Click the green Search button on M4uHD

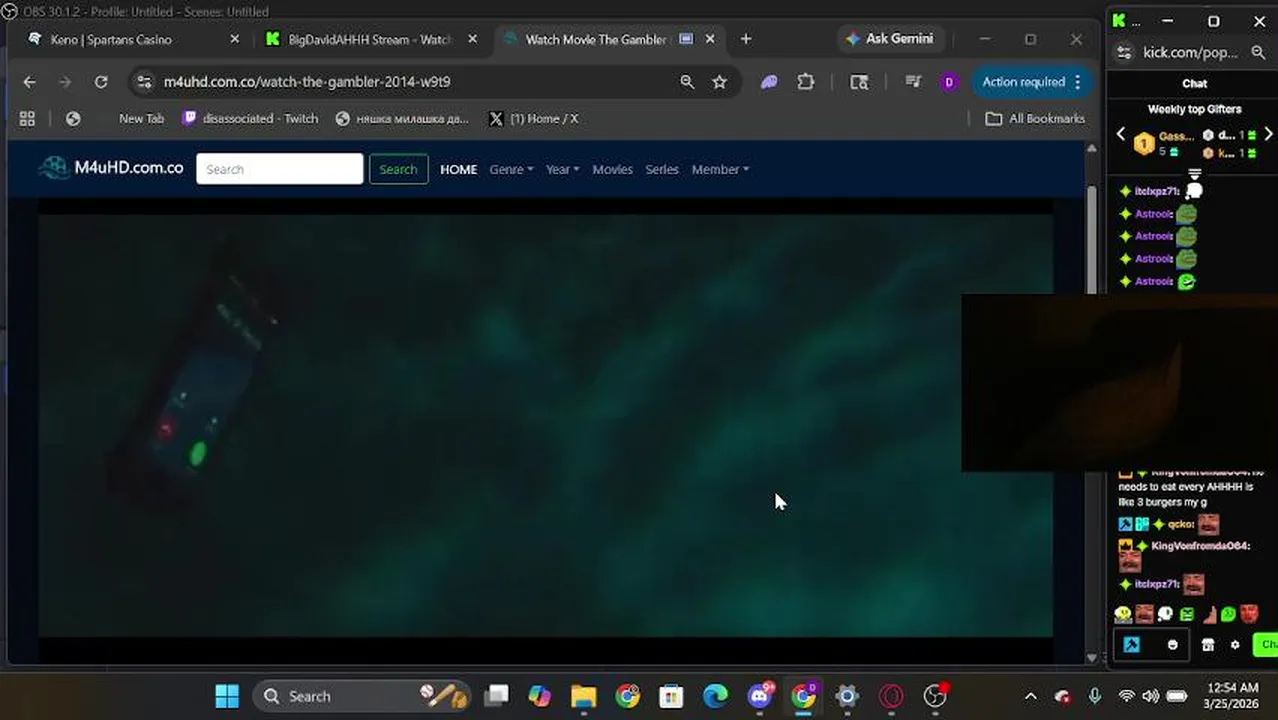click(x=398, y=169)
